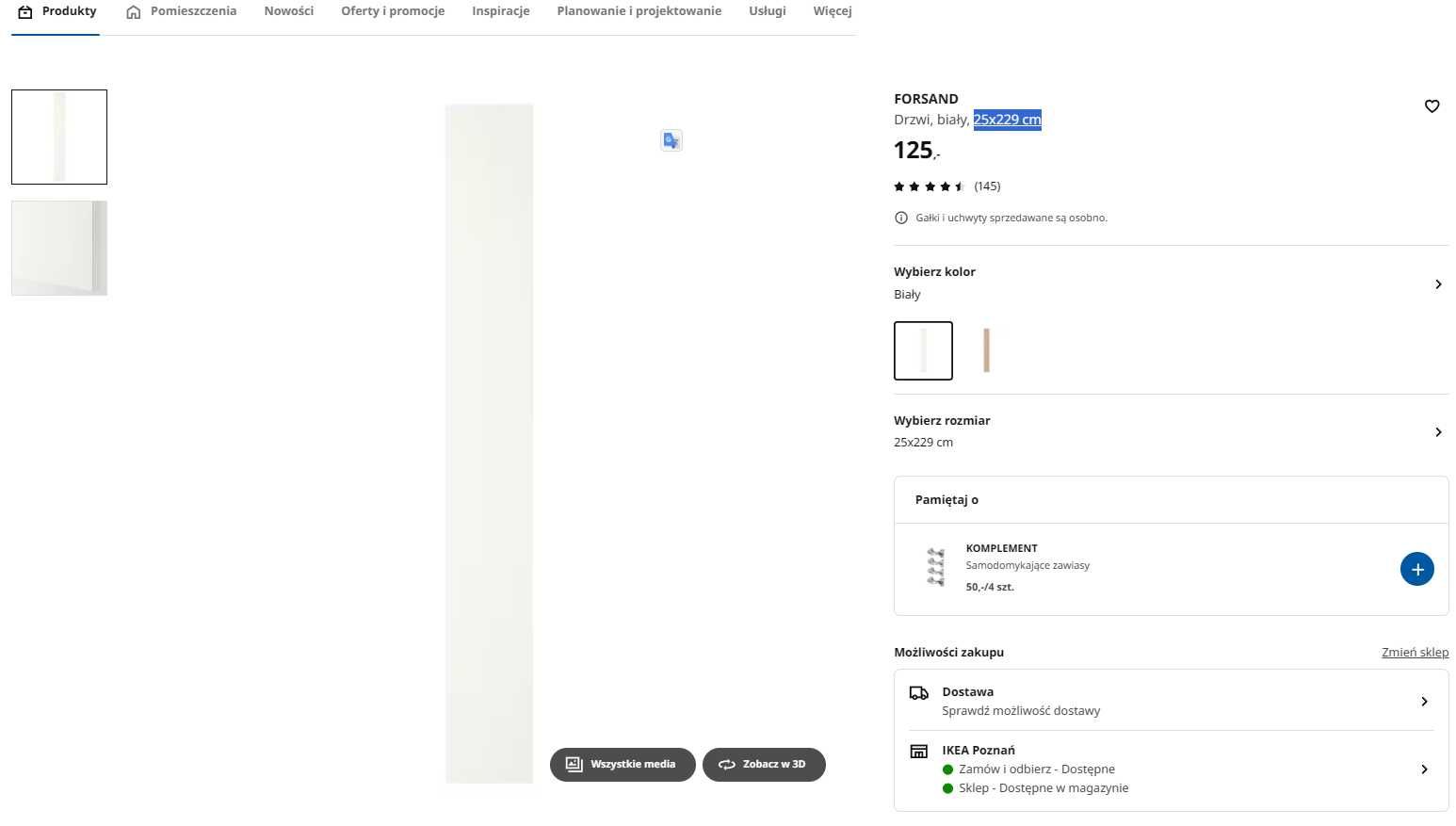
Task: Click Zamów i odbierz - Dostępne status
Action: tap(1037, 769)
